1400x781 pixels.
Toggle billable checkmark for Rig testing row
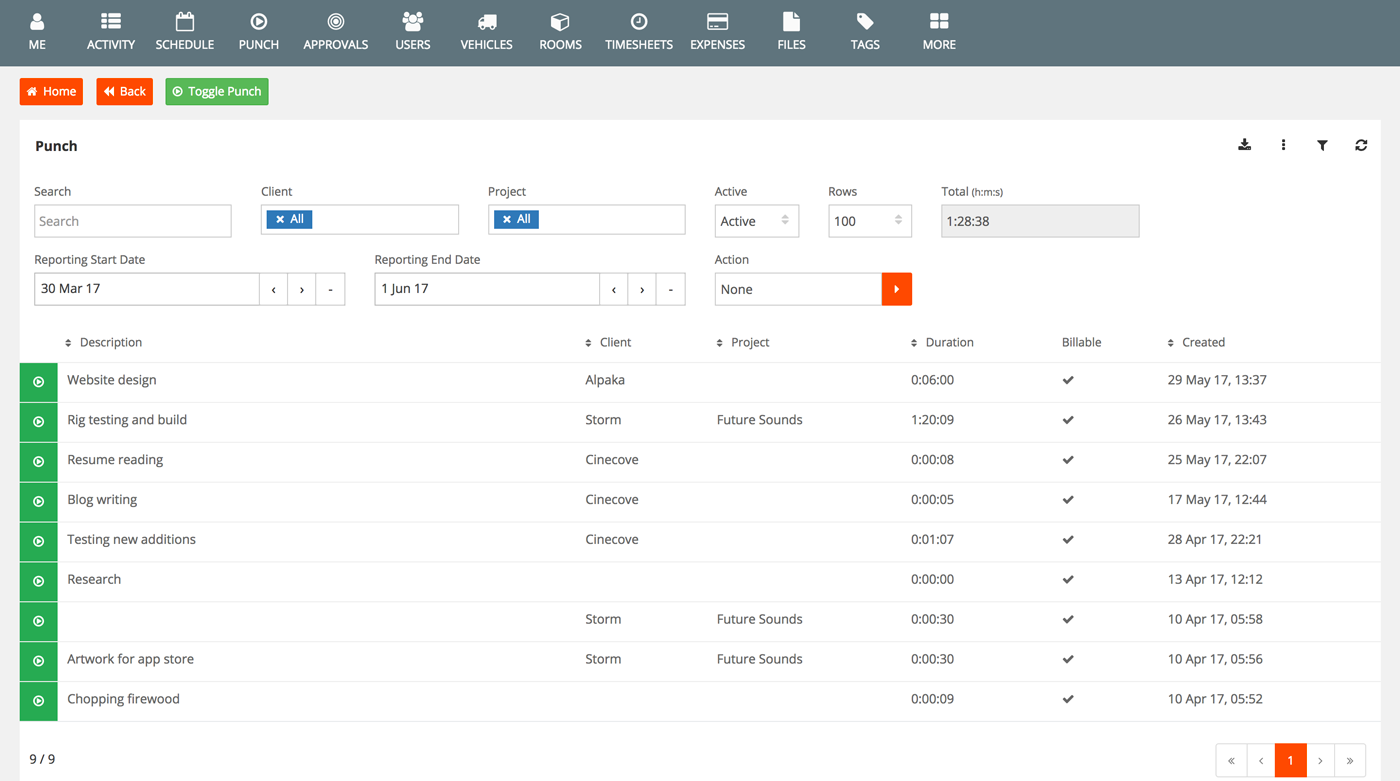[1068, 420]
